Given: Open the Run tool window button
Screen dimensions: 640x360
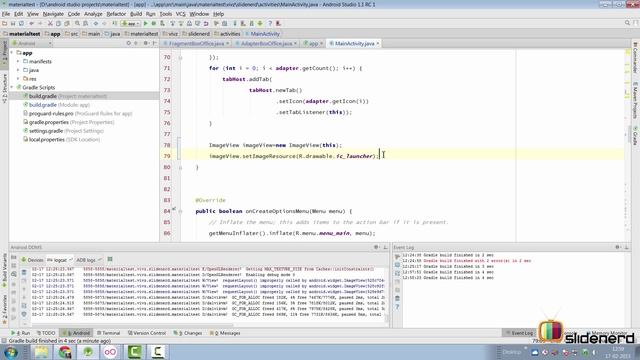Looking at the screenshot, I should coord(21,333).
